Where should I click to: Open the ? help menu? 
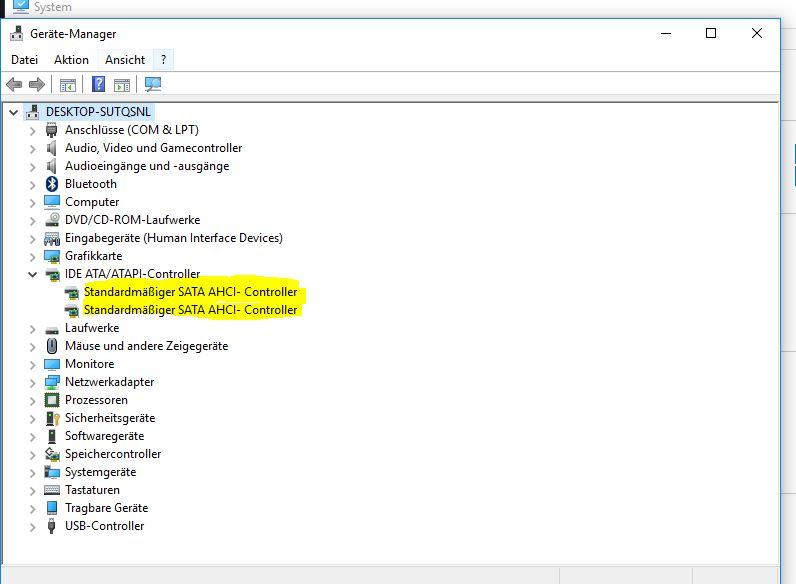coord(163,60)
